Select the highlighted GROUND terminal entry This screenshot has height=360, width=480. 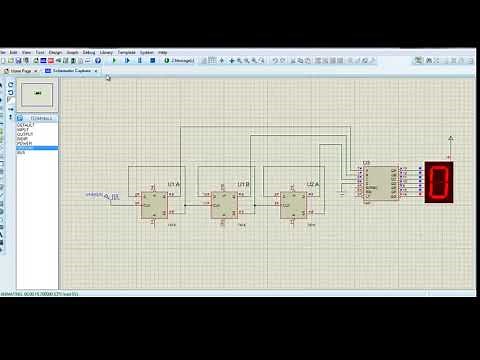pyautogui.click(x=37, y=148)
